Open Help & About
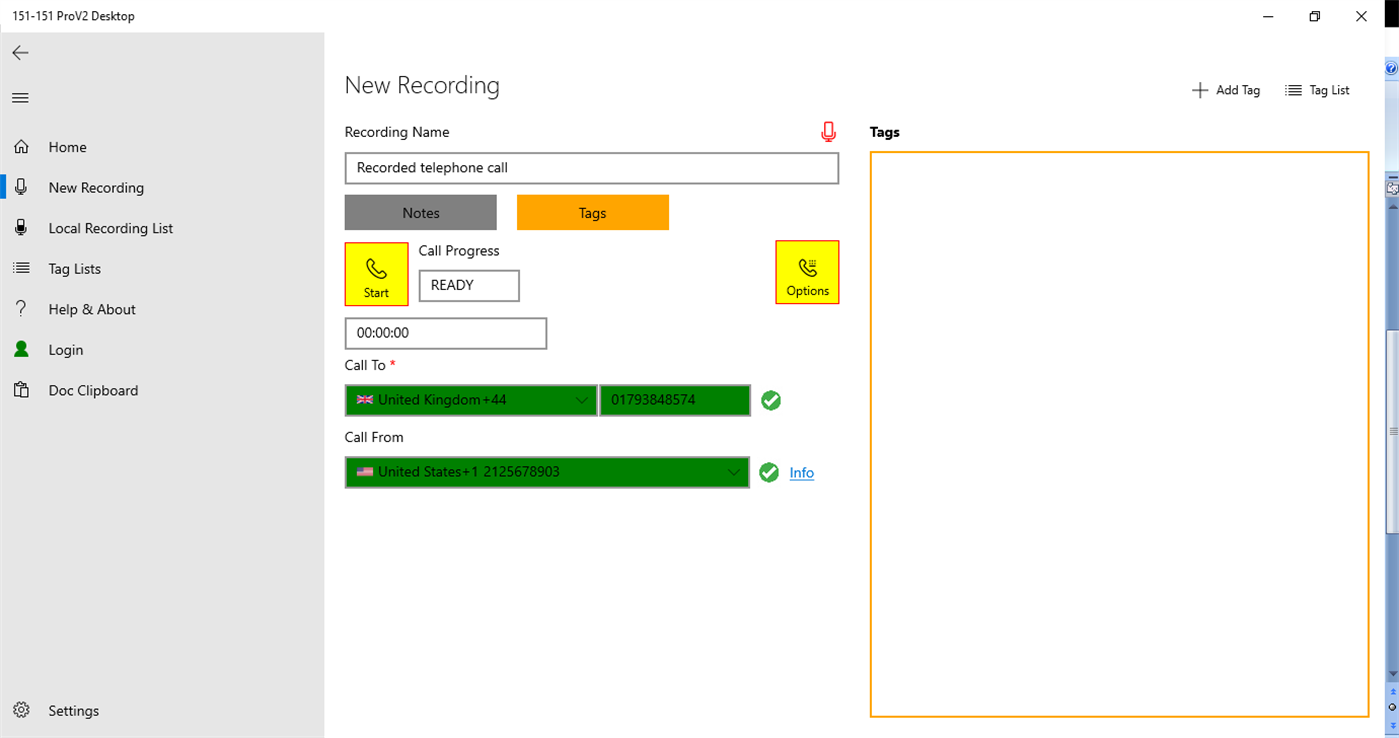Viewport: 1399px width, 738px height. click(92, 308)
